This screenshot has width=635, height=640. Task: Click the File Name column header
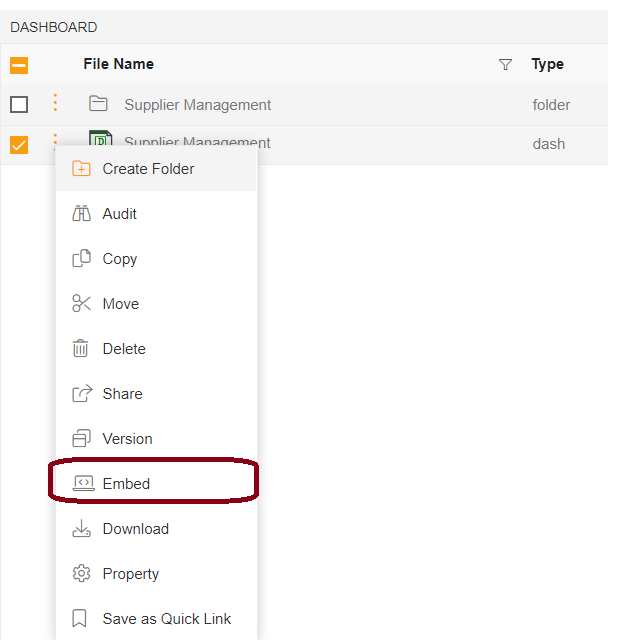pos(118,64)
